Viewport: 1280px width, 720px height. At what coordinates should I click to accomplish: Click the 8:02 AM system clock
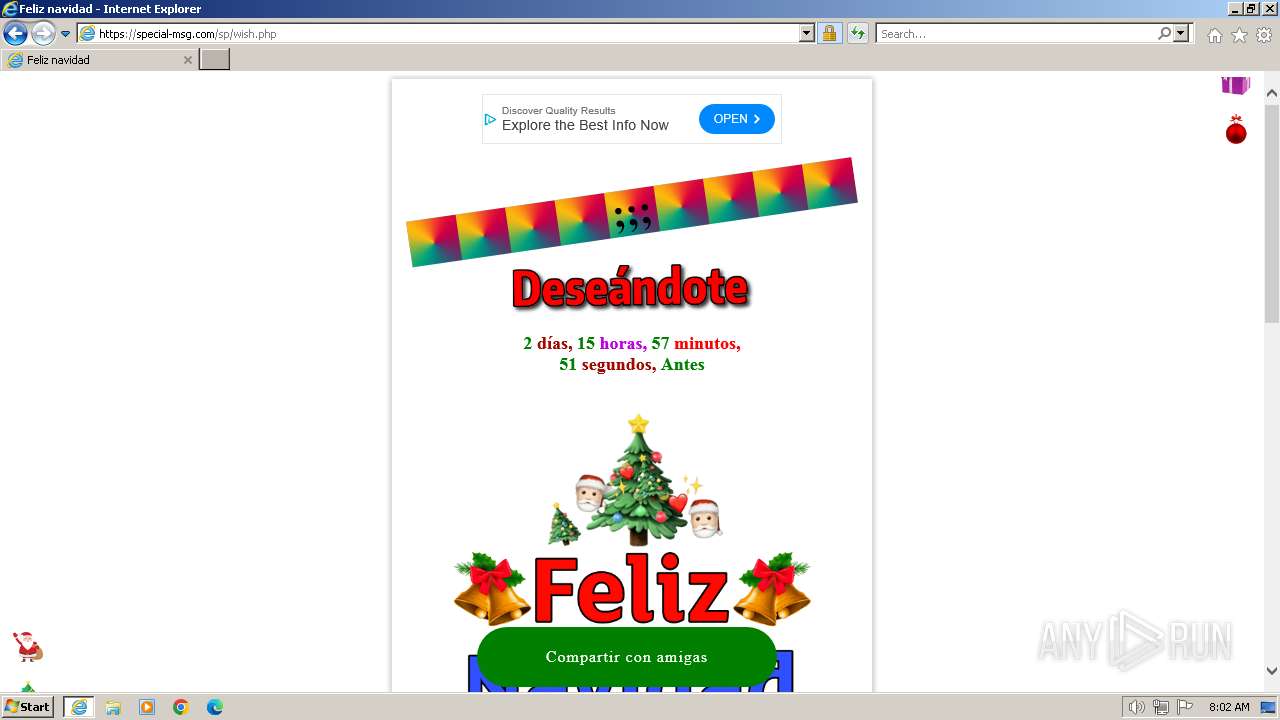[x=1229, y=707]
